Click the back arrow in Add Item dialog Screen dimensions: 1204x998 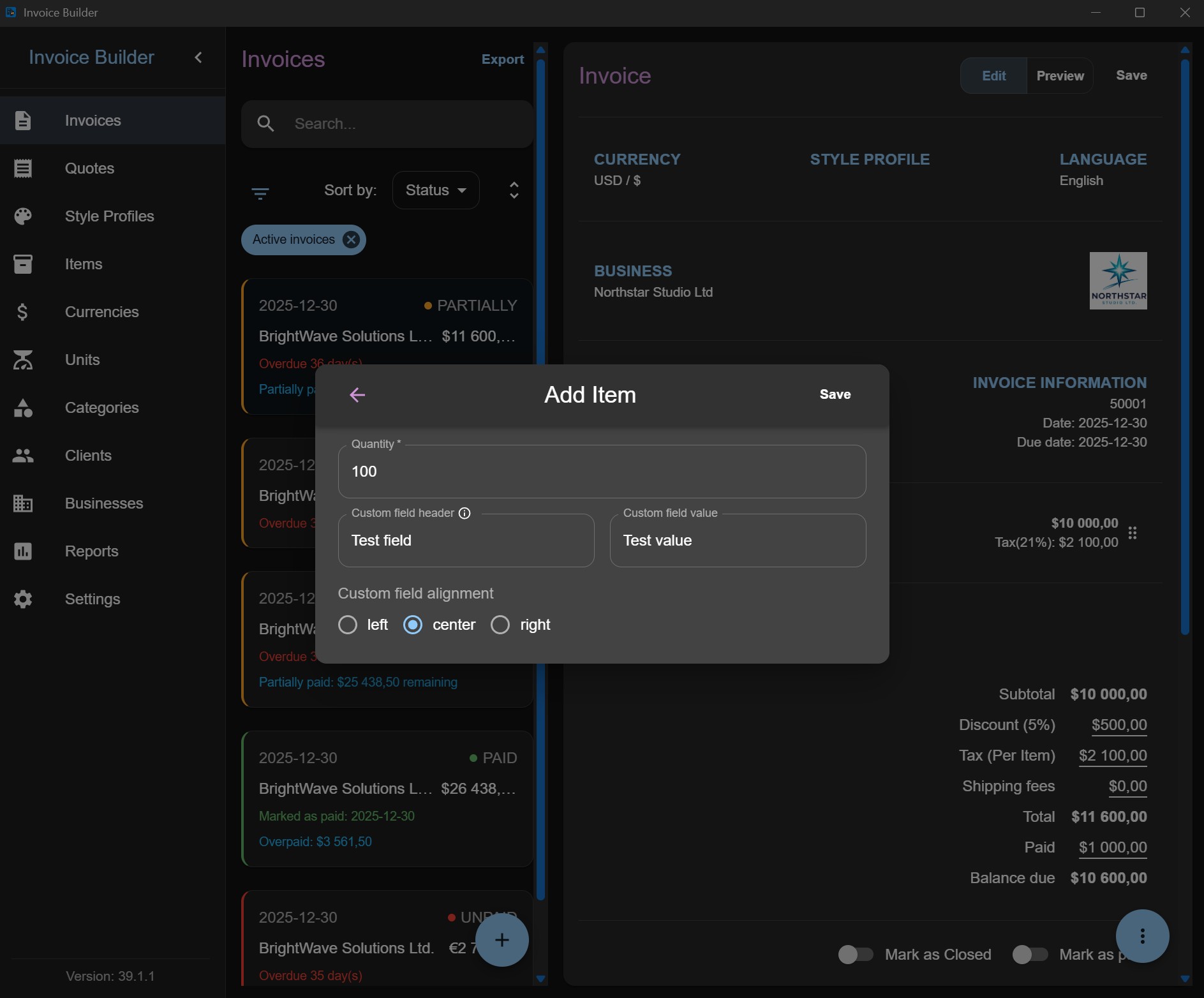click(357, 395)
